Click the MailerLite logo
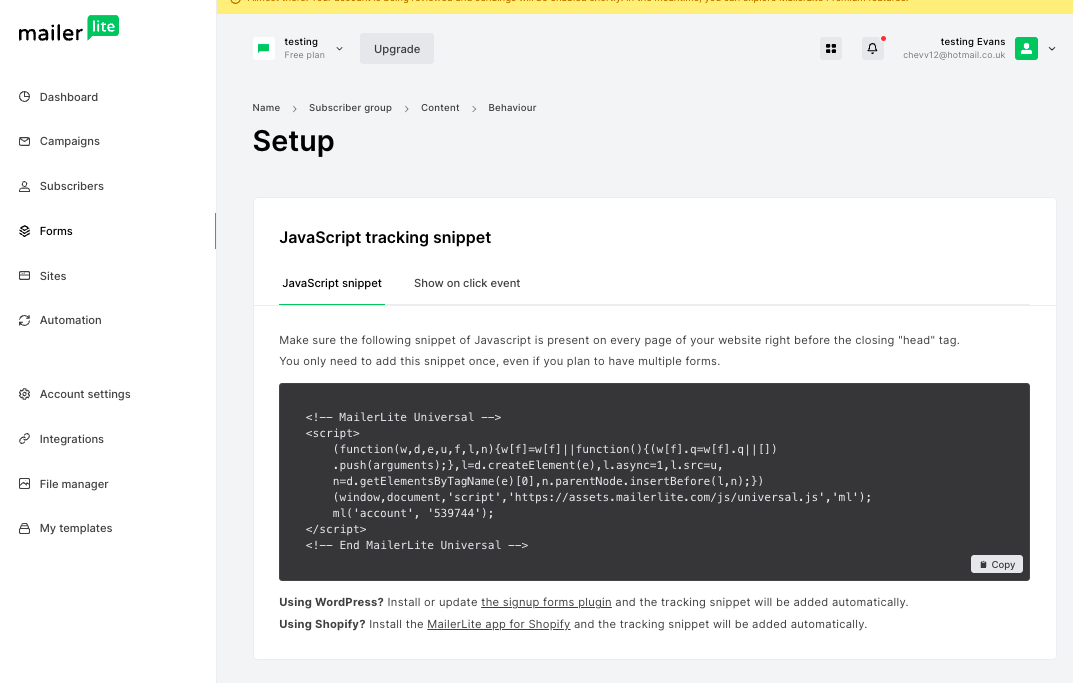The height and width of the screenshot is (683, 1073). tap(68, 29)
